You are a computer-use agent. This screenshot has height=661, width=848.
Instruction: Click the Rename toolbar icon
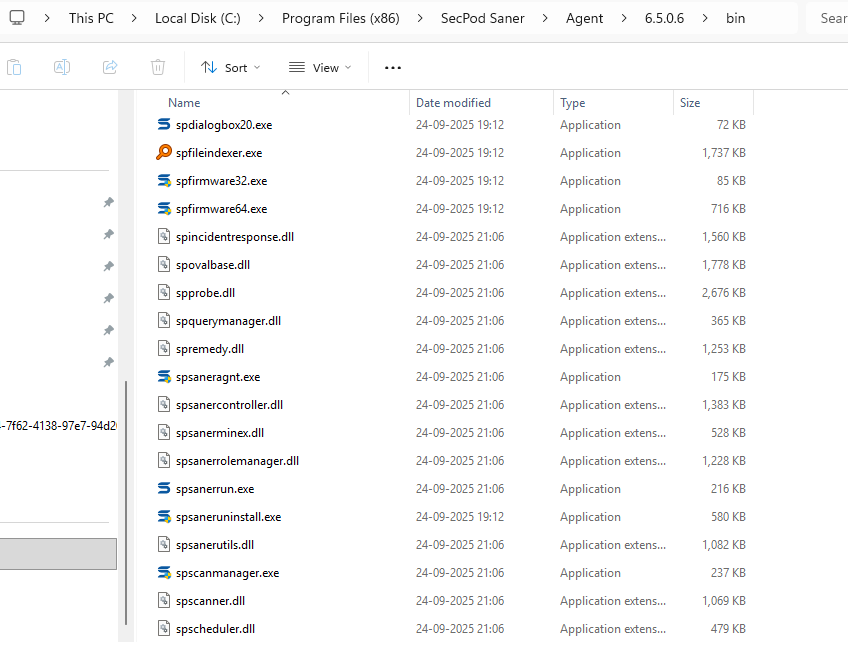[62, 67]
